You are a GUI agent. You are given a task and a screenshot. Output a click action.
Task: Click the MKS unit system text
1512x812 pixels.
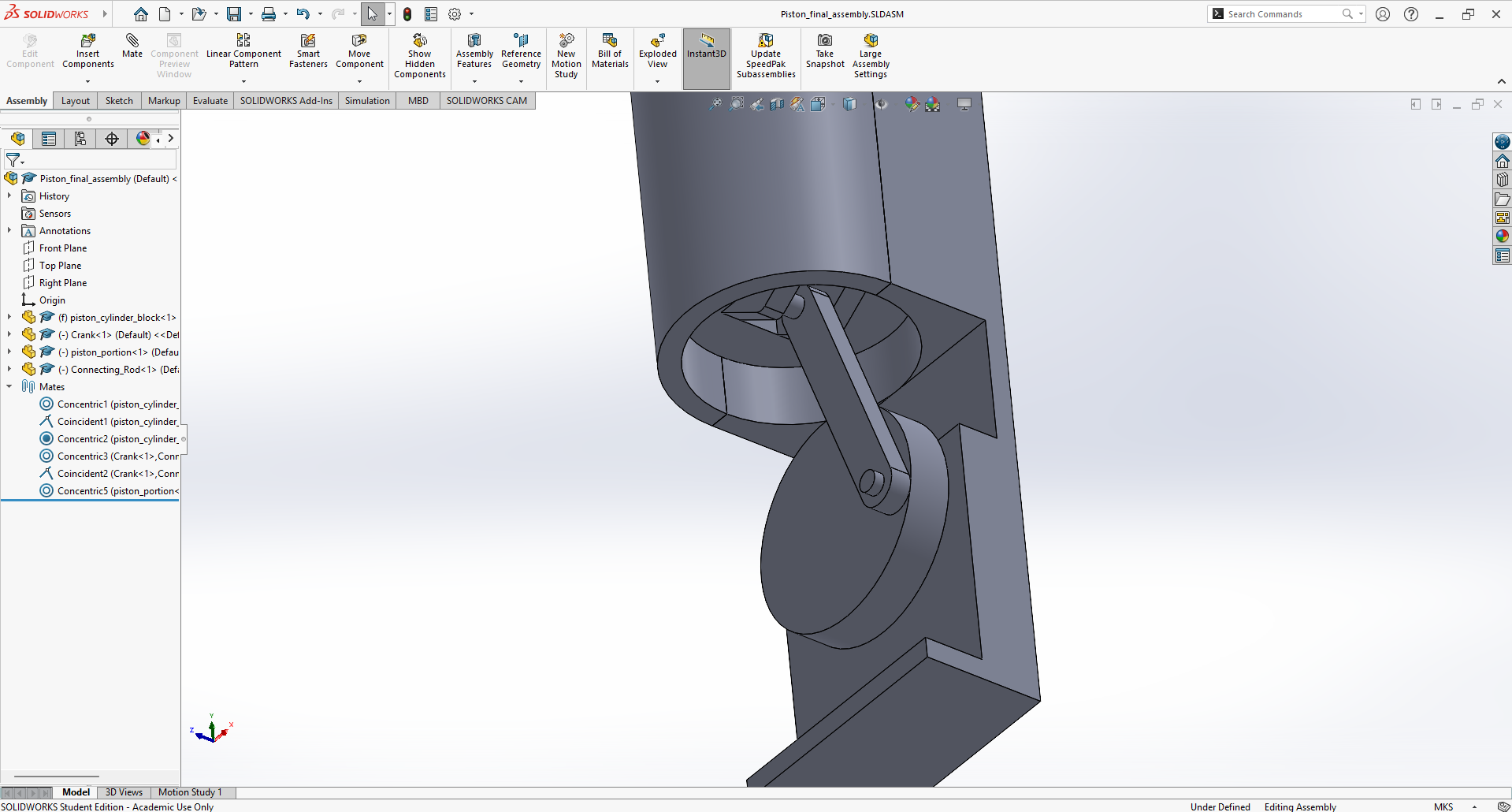(x=1443, y=806)
